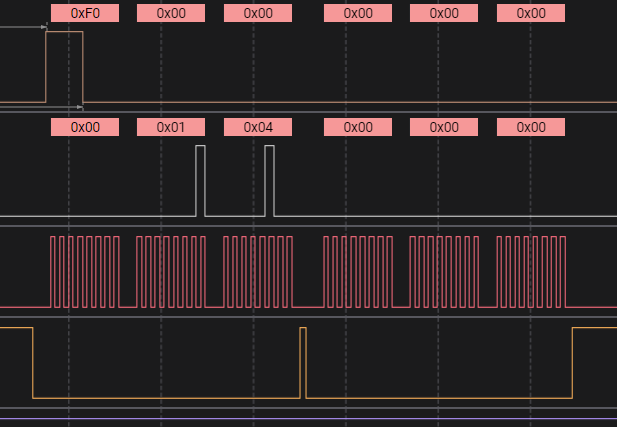
Task: Click the brown high pulse below 0xF0
Action: (64, 67)
